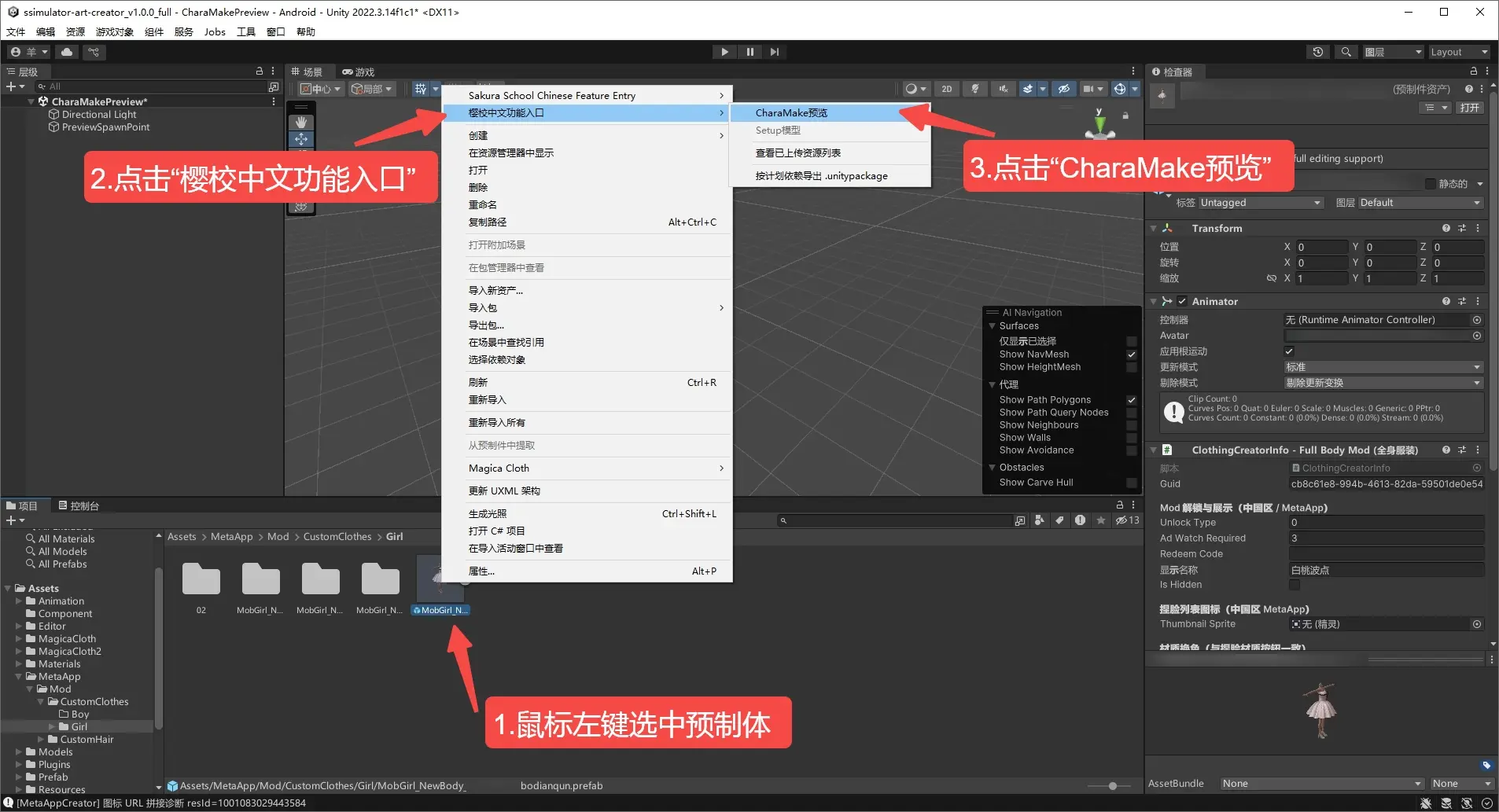Click the debug bug icon in status bar
Image resolution: width=1499 pixels, height=812 pixels.
[1426, 803]
